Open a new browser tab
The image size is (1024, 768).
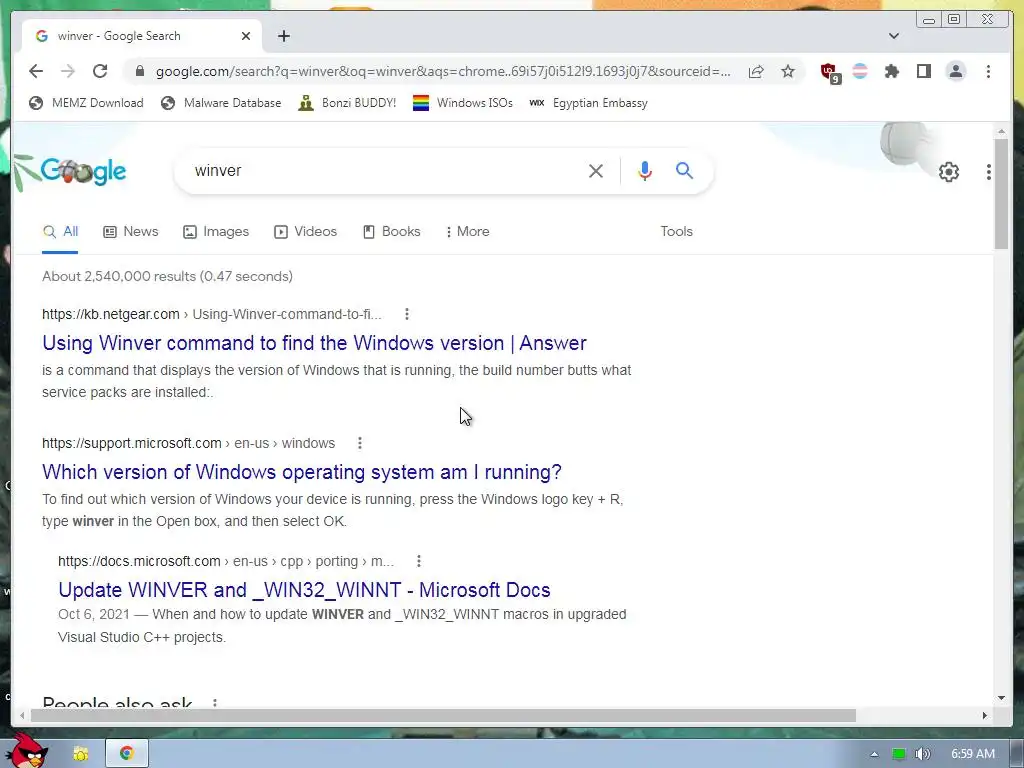283,36
